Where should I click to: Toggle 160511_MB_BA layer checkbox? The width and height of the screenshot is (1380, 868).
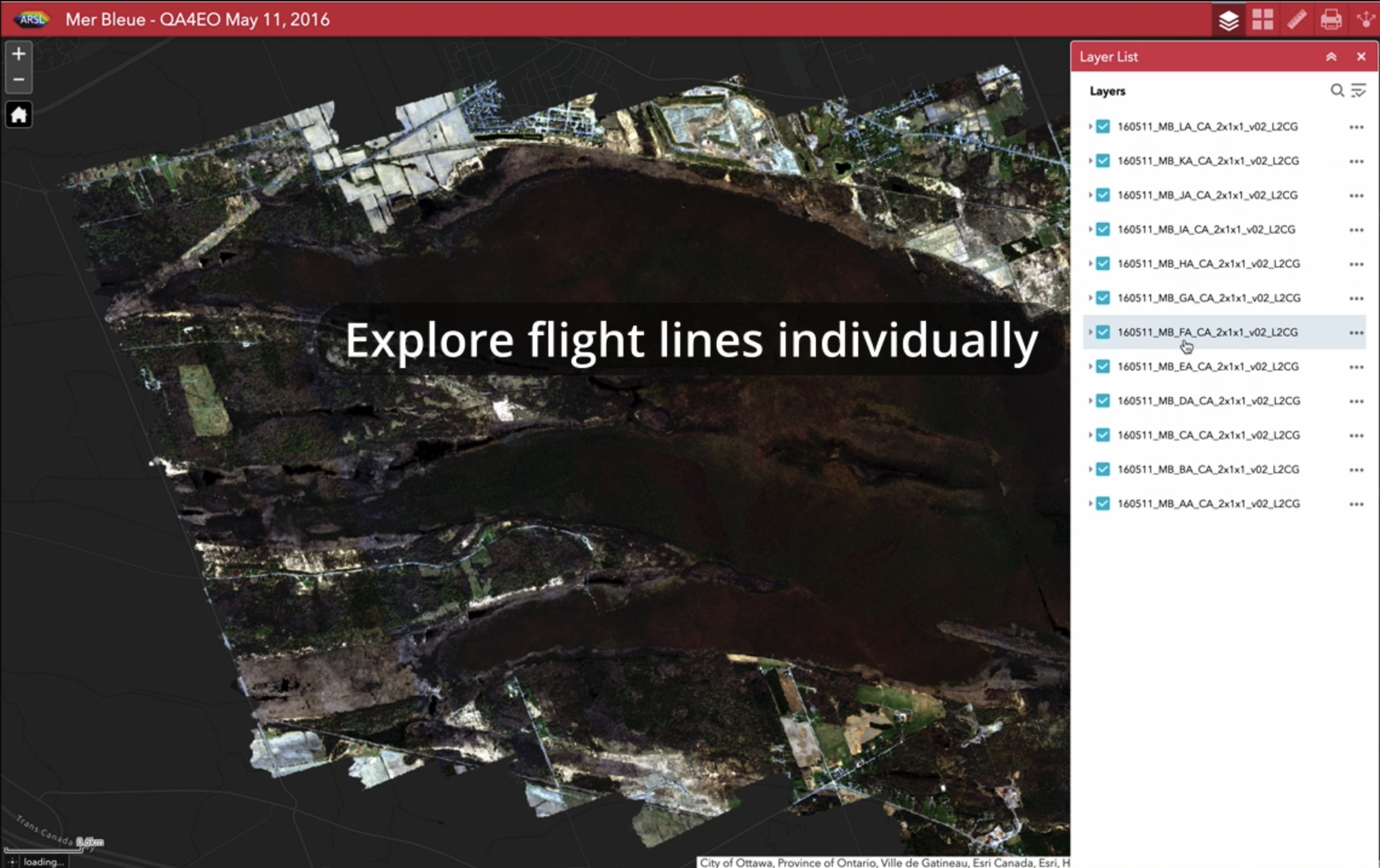coord(1103,470)
